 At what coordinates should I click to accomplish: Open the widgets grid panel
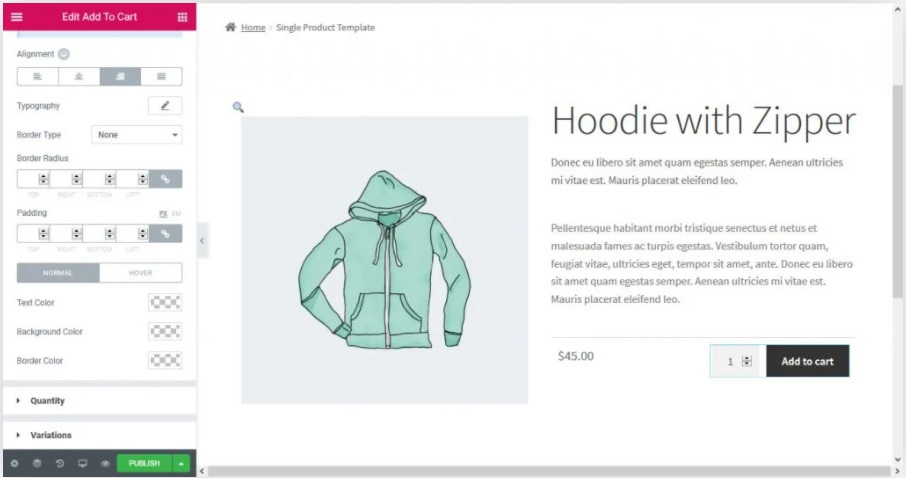coord(182,17)
